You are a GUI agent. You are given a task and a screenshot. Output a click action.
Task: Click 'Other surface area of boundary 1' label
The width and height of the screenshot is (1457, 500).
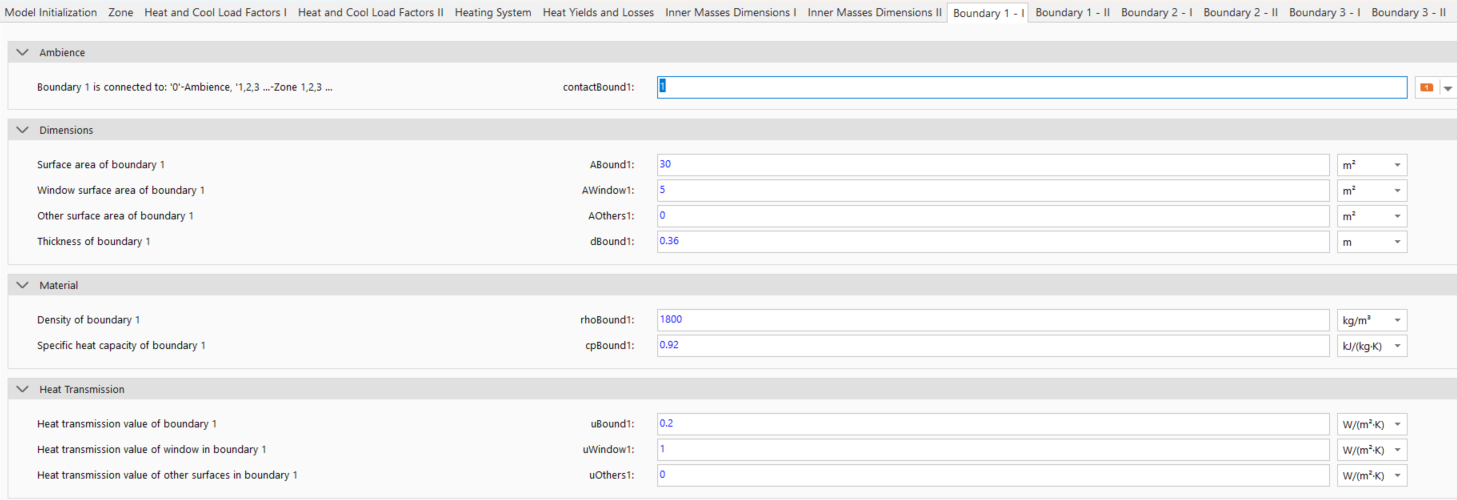click(115, 216)
